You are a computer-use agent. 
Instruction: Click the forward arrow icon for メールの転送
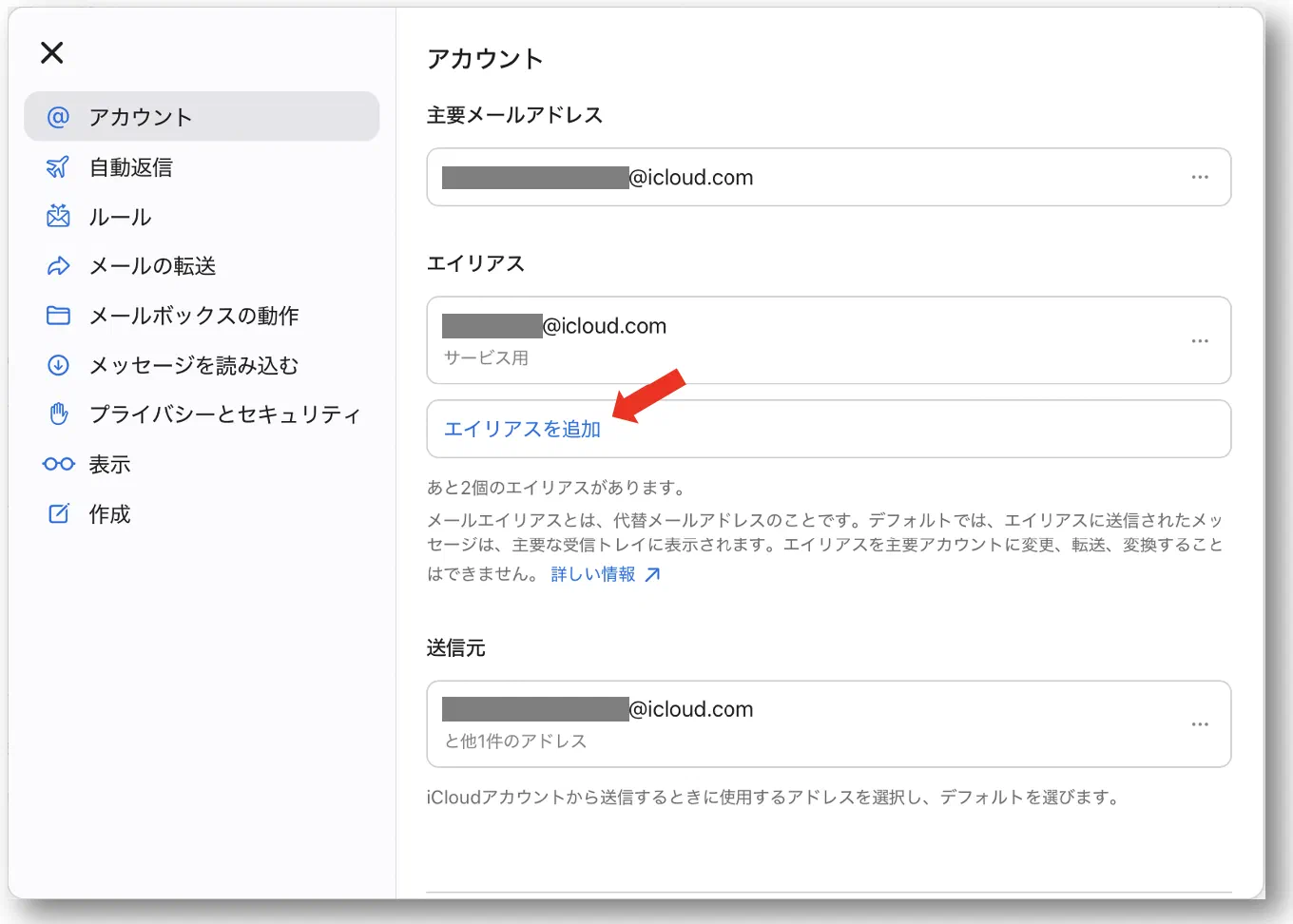[x=58, y=266]
